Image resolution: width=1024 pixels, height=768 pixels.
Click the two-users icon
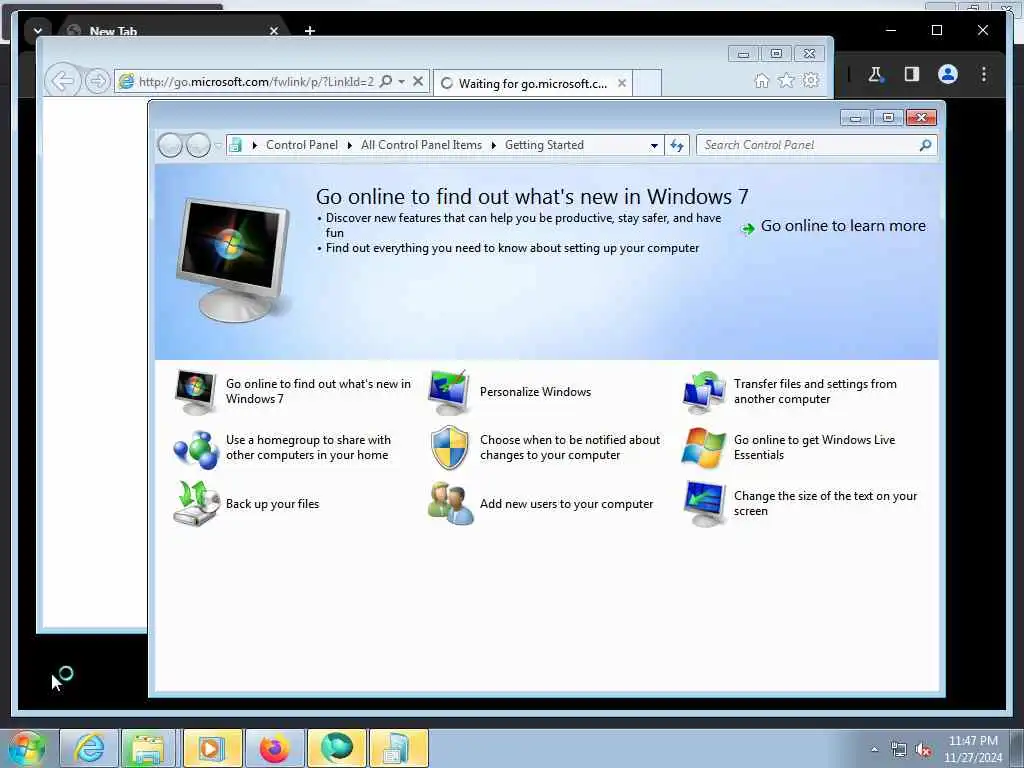450,504
